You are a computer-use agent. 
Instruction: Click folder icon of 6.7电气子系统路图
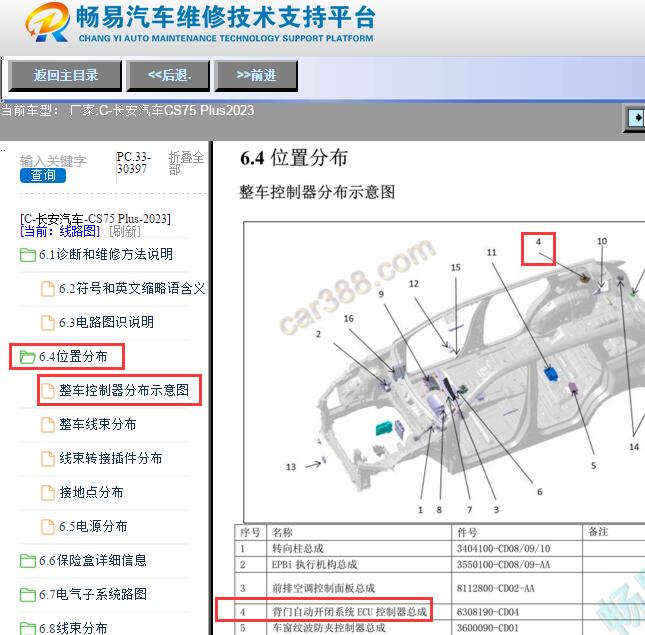point(28,595)
